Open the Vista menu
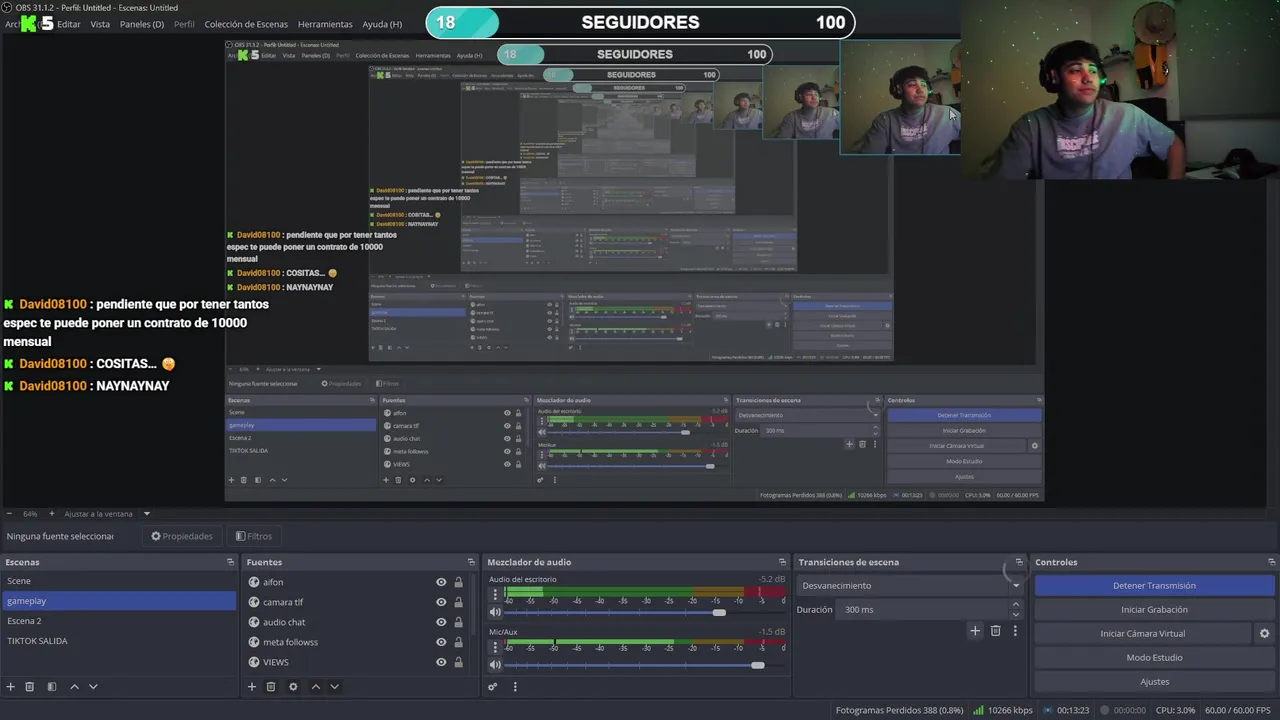This screenshot has height=720, width=1280. pos(100,24)
